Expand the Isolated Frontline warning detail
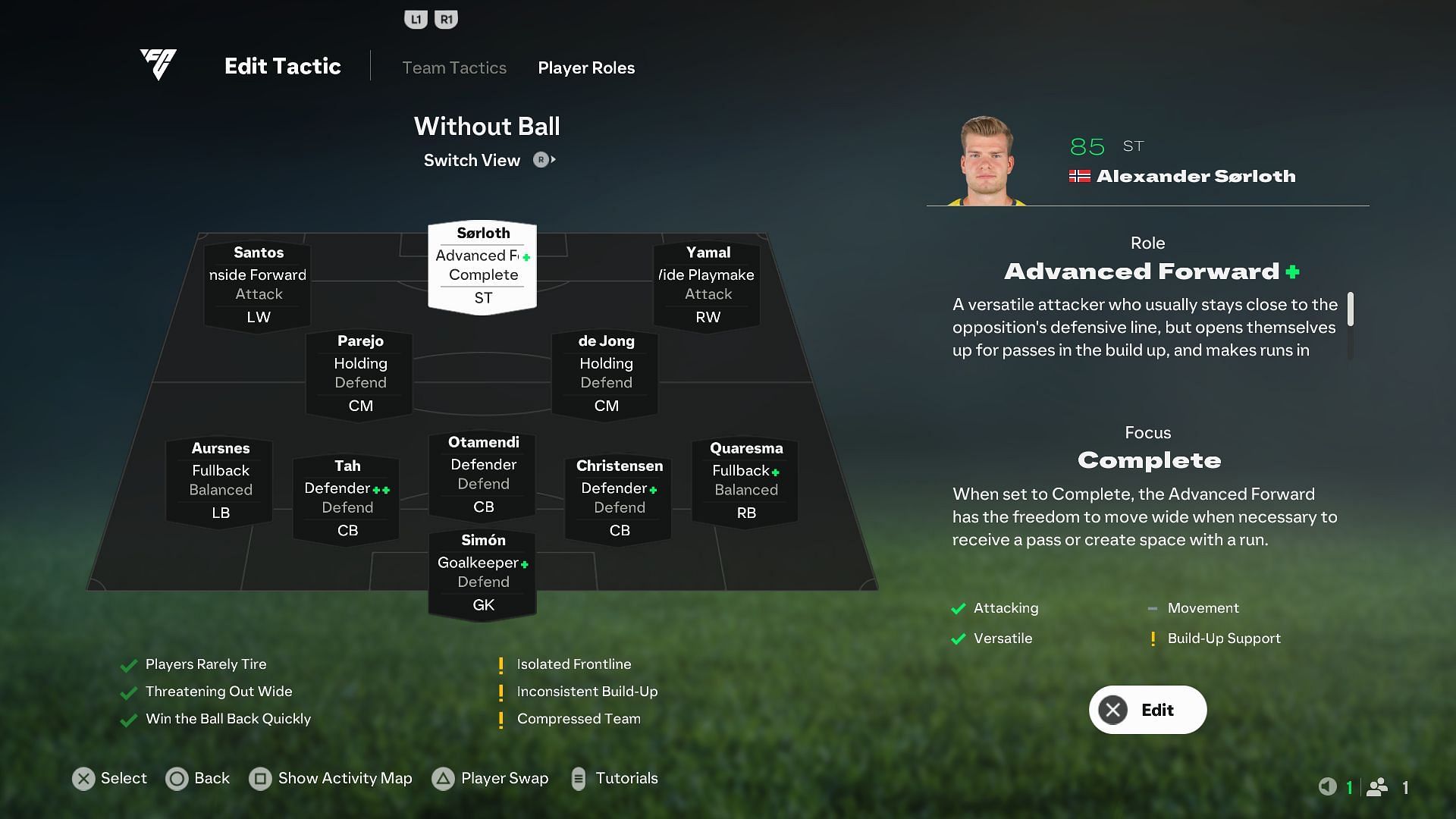1456x819 pixels. pos(574,664)
